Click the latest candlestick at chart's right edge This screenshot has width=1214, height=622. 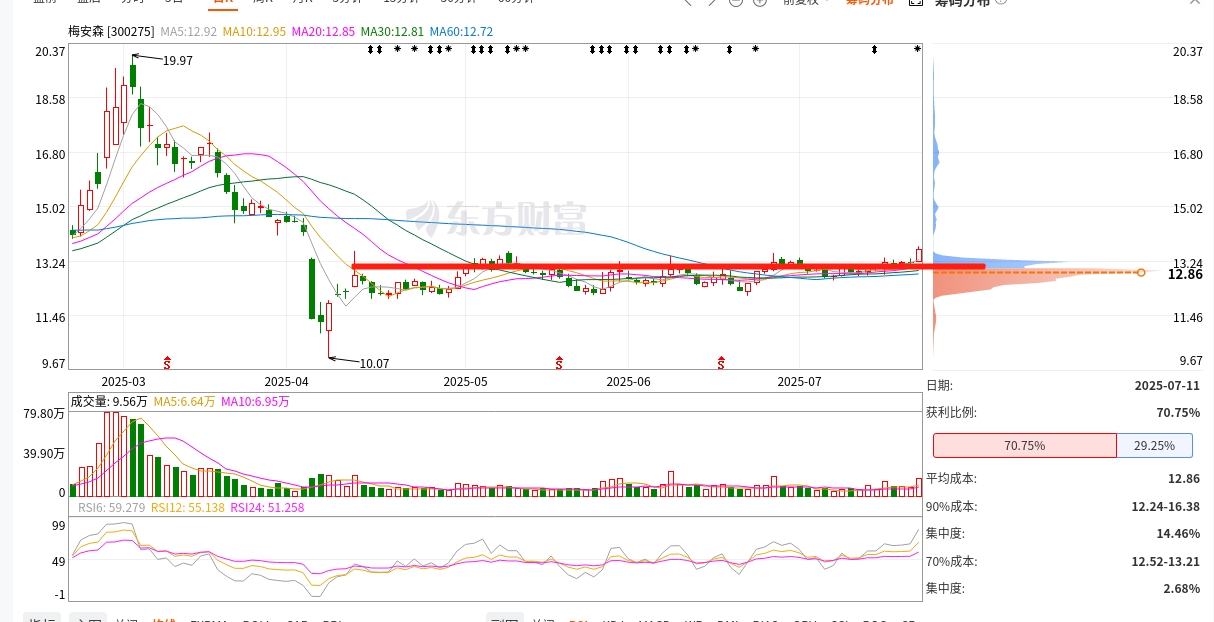click(918, 254)
